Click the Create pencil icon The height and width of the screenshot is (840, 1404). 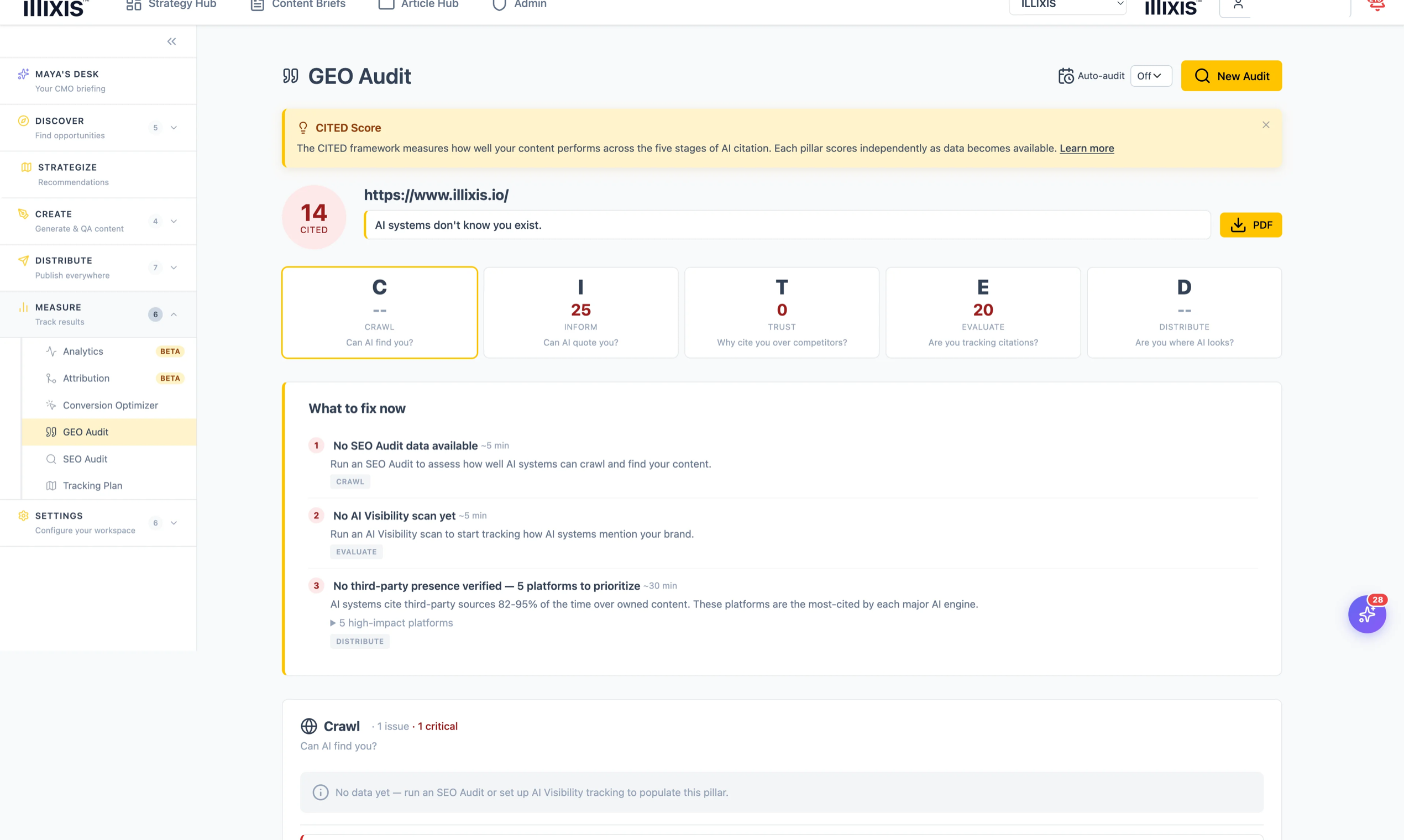coord(23,214)
